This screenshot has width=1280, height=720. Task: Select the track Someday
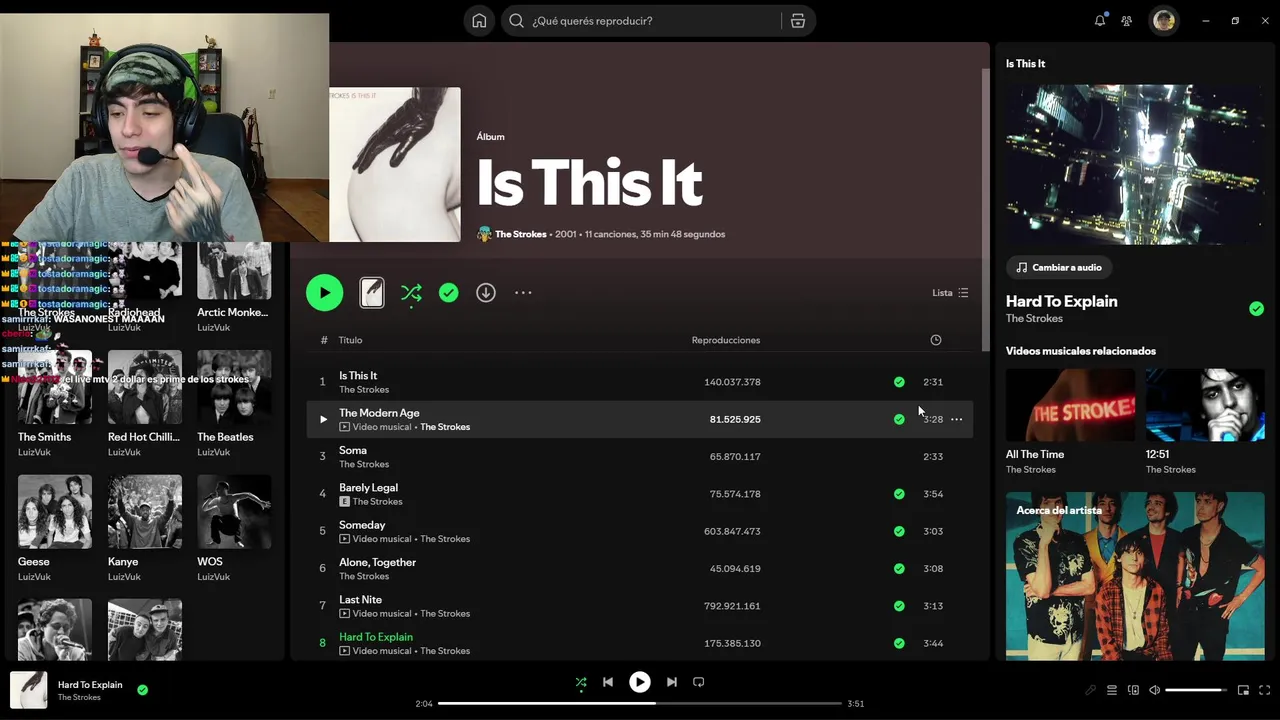pyautogui.click(x=640, y=531)
